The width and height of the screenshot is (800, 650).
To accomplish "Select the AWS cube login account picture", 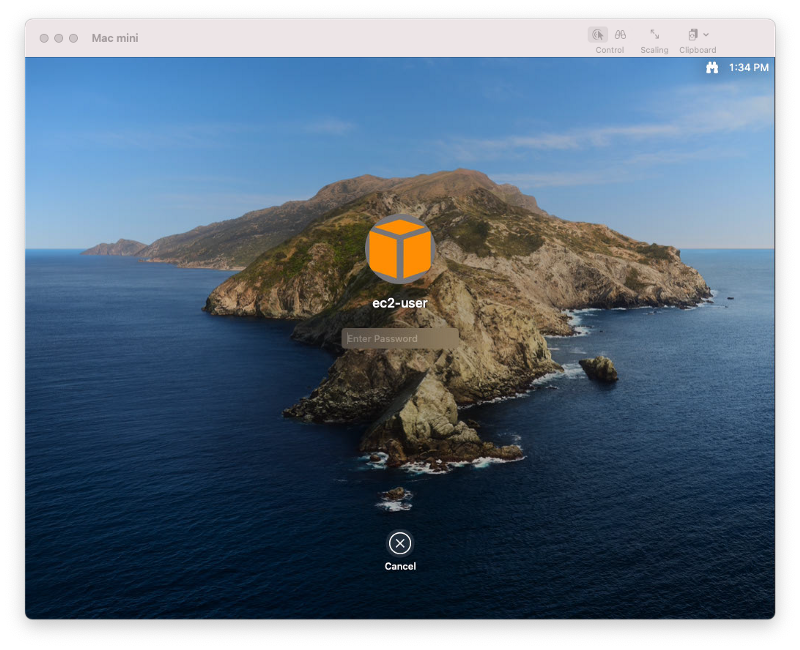I will click(x=400, y=250).
